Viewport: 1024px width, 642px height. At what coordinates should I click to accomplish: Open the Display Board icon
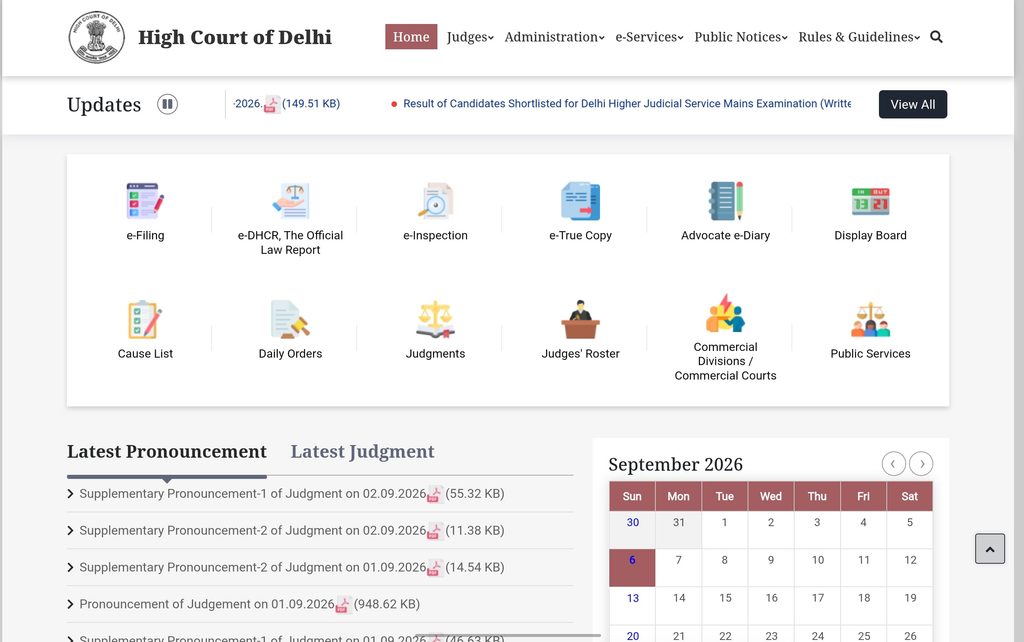(x=871, y=201)
